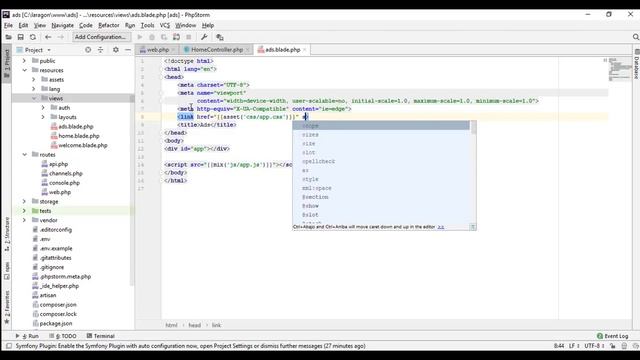Screen dimensions: 640x360
Task: Click the code minimap thumbnail at top right
Action: coord(620,69)
